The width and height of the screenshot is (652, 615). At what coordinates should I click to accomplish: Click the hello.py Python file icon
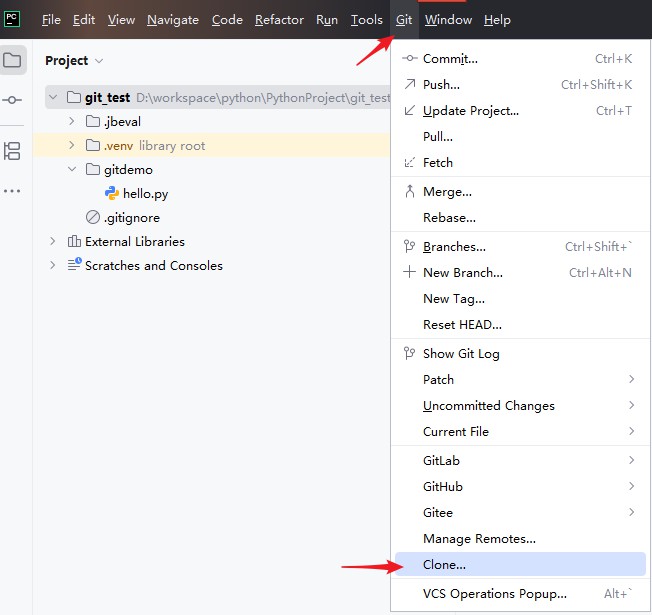point(111,193)
